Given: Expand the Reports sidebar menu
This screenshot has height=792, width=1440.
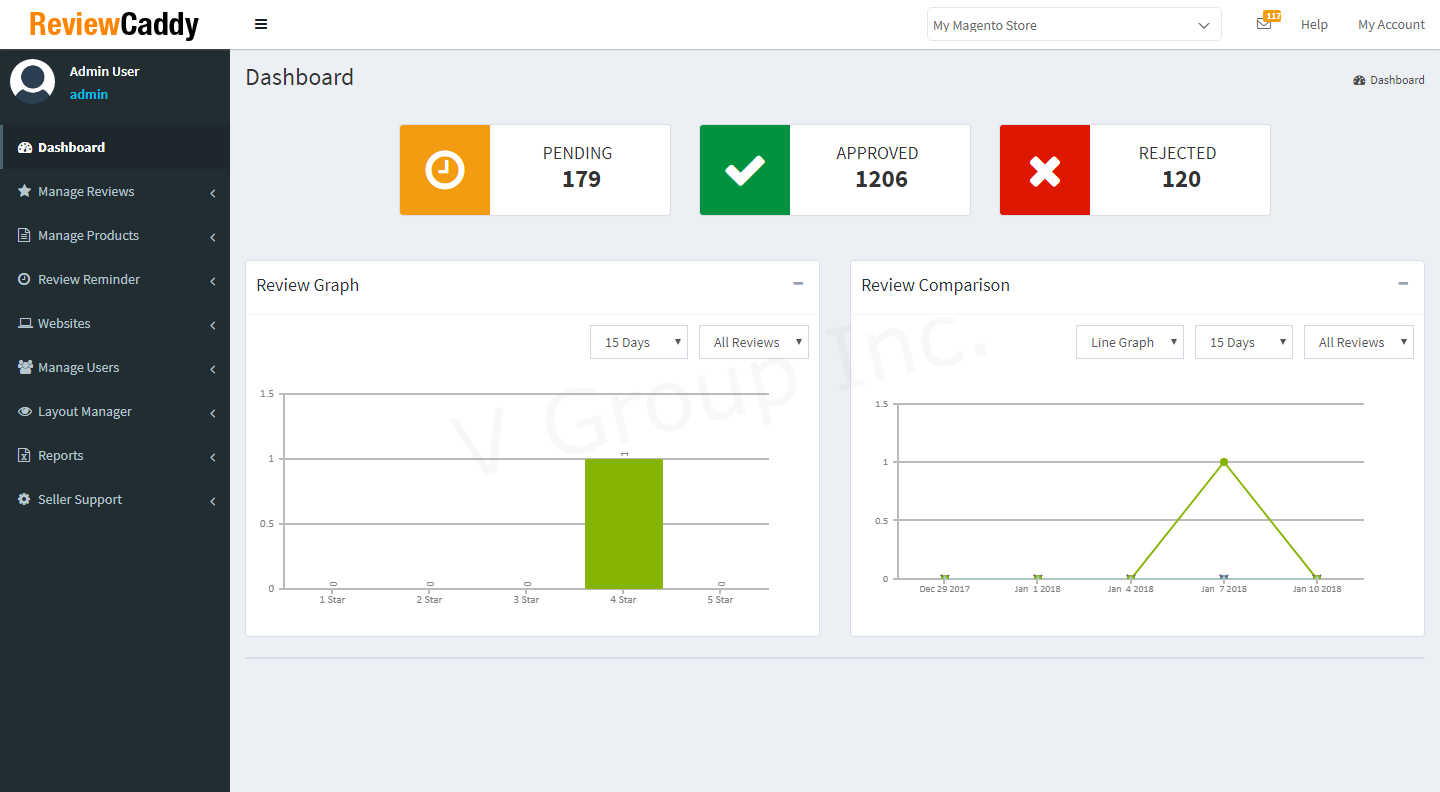Looking at the screenshot, I should 61,455.
